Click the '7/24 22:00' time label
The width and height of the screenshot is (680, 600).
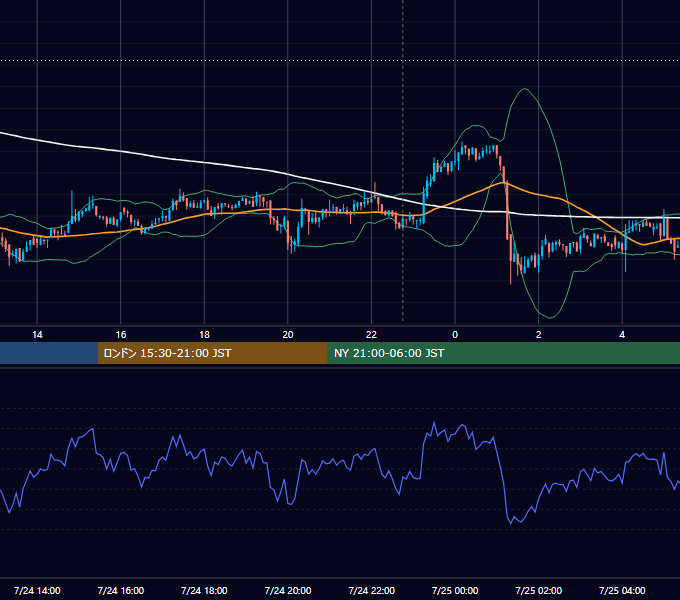point(371,590)
